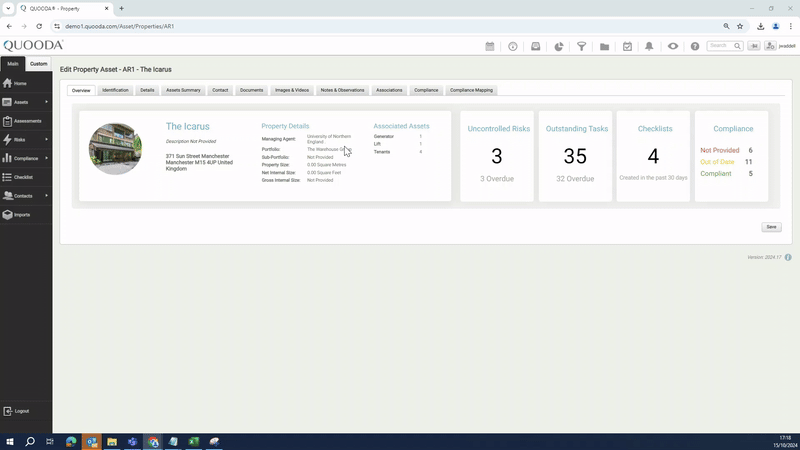Open the calendar icon in the top toolbar
The width and height of the screenshot is (800, 450).
[x=490, y=46]
